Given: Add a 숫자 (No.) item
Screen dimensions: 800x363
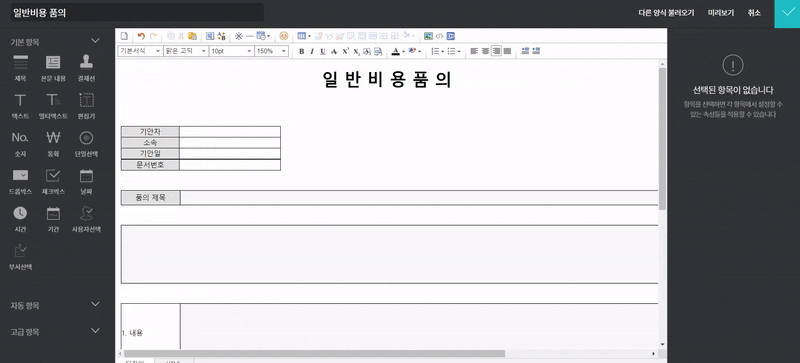Looking at the screenshot, I should [x=20, y=143].
